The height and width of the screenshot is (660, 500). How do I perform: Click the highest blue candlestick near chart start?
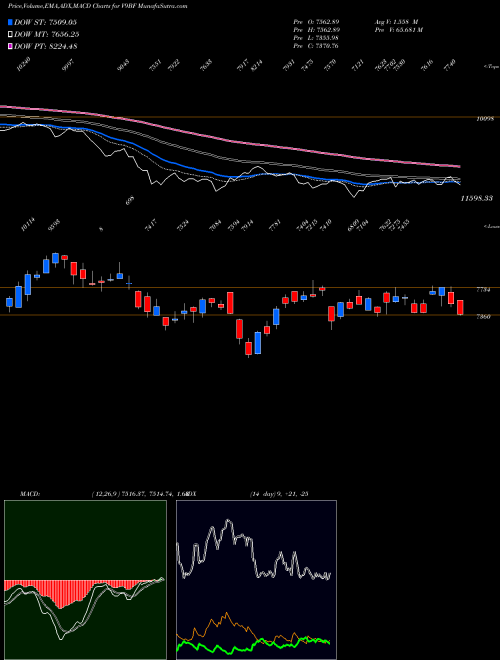(x=55, y=258)
